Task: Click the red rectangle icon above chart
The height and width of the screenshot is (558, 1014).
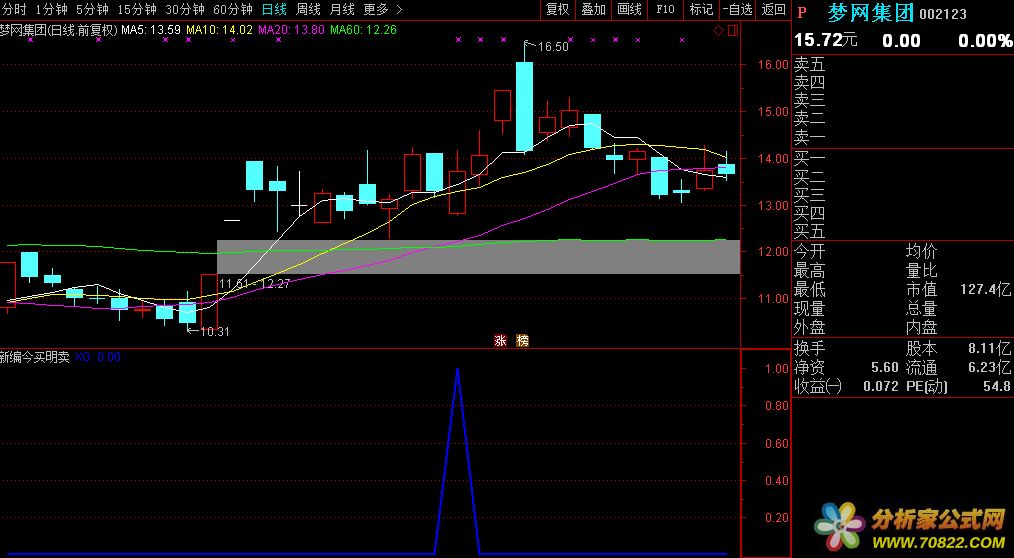Action: pos(733,30)
